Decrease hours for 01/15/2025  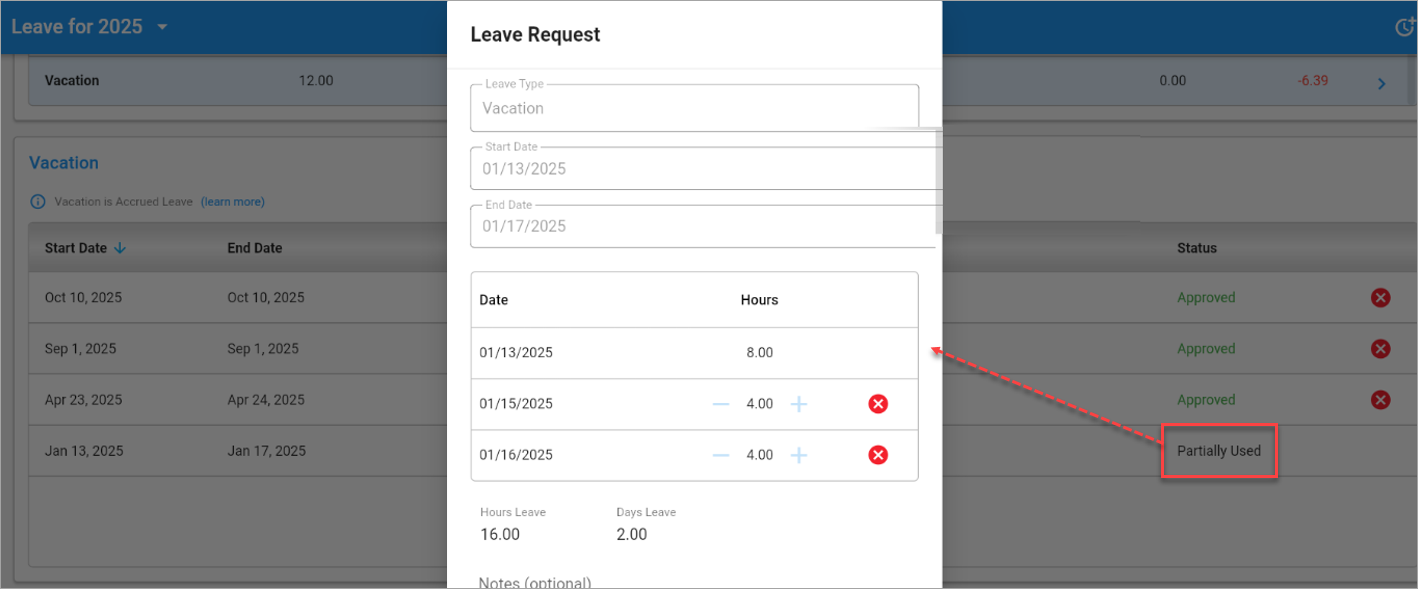click(721, 404)
